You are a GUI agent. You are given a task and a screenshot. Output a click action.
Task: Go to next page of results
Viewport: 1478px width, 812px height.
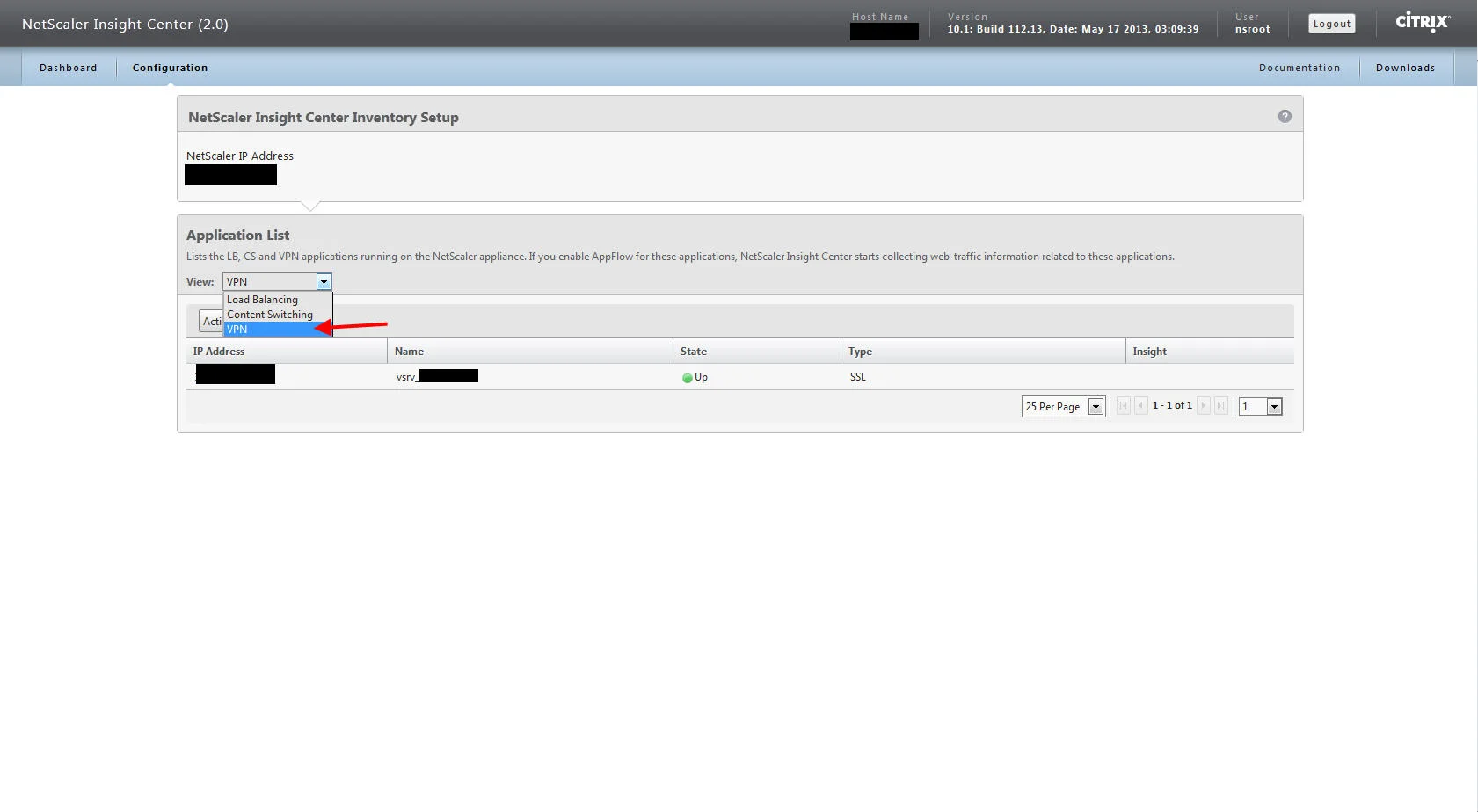click(x=1204, y=406)
